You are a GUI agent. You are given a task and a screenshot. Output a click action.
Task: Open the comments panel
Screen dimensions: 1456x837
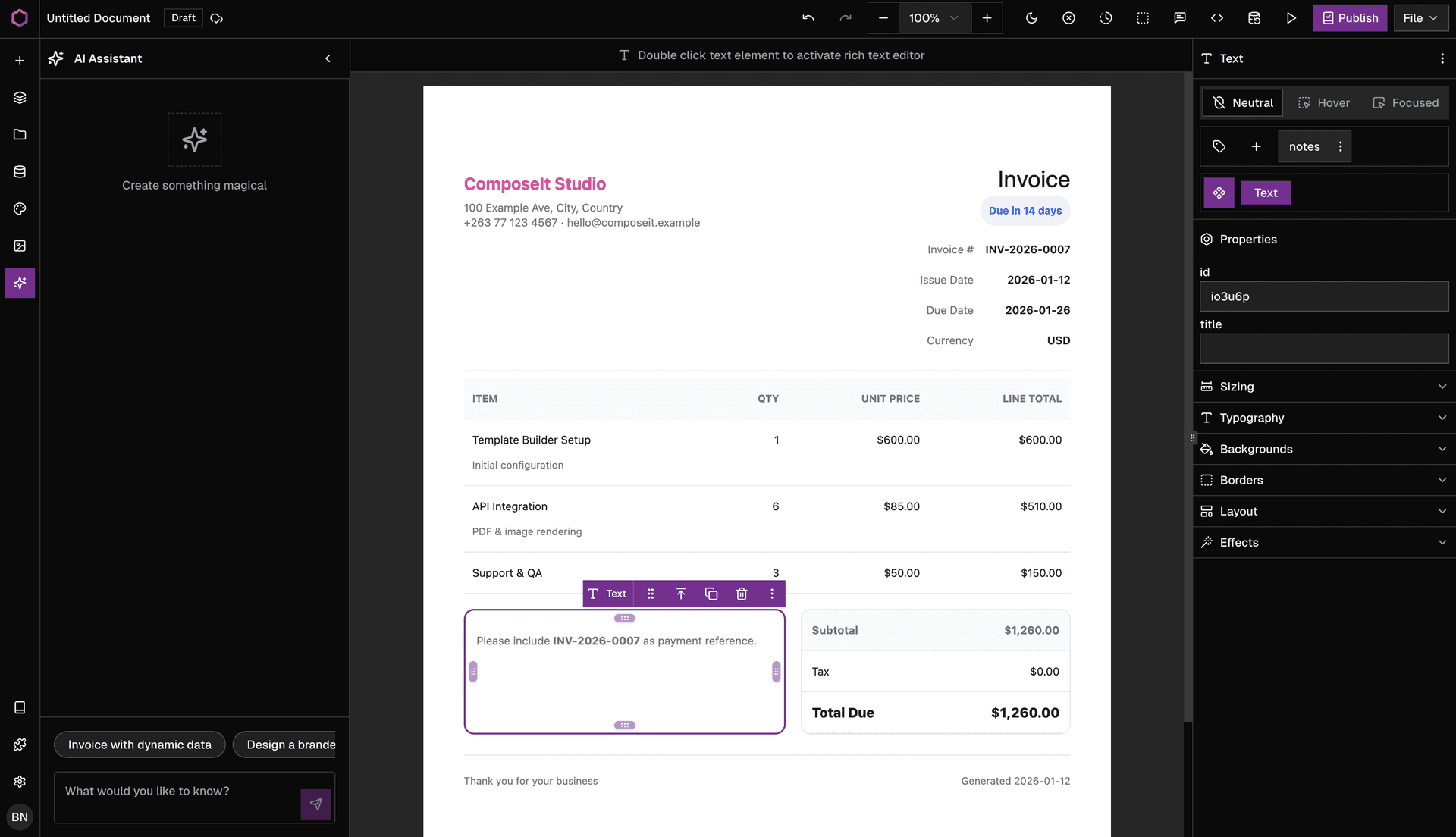(x=1179, y=17)
